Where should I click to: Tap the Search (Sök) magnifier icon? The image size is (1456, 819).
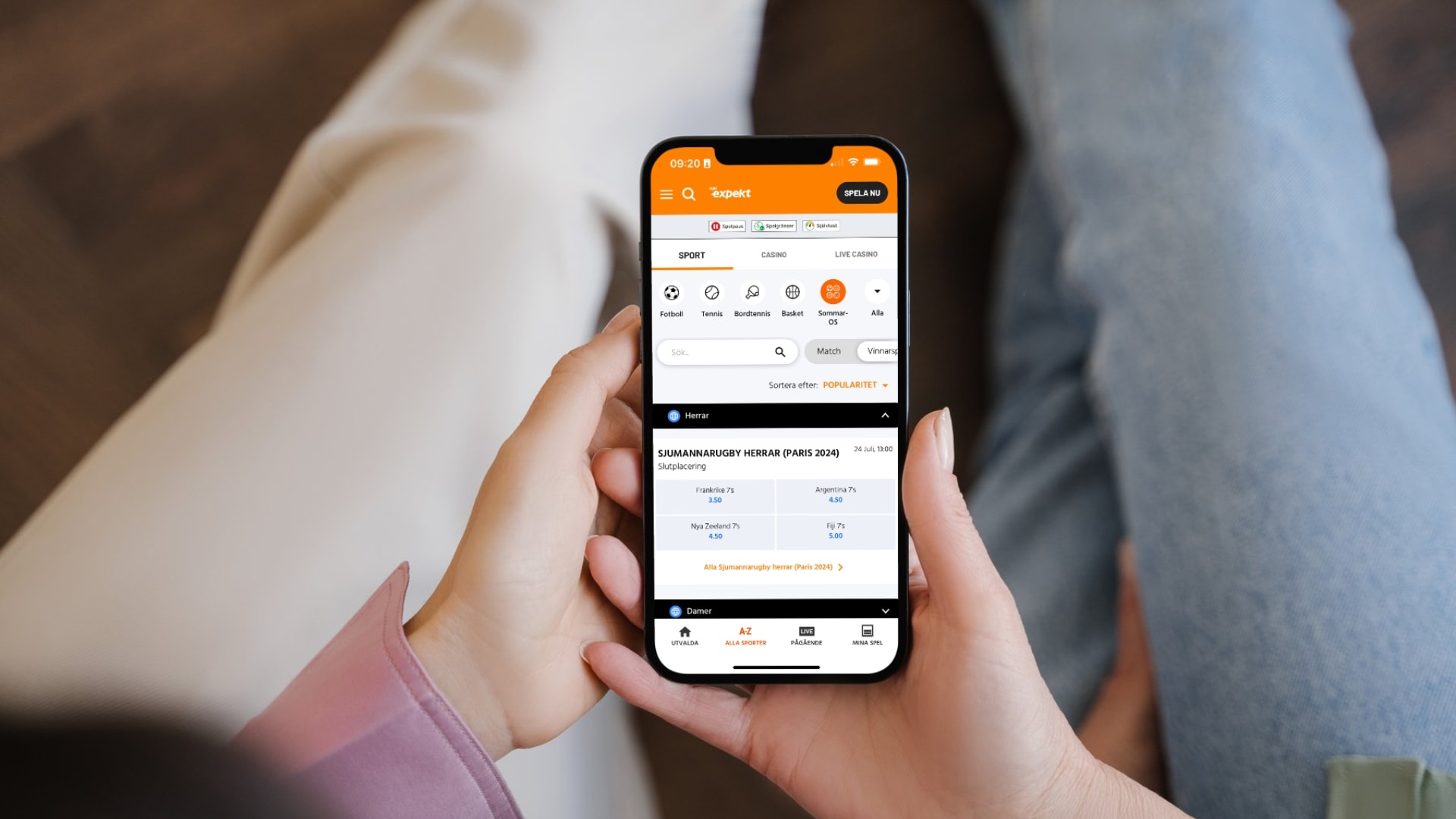(779, 351)
